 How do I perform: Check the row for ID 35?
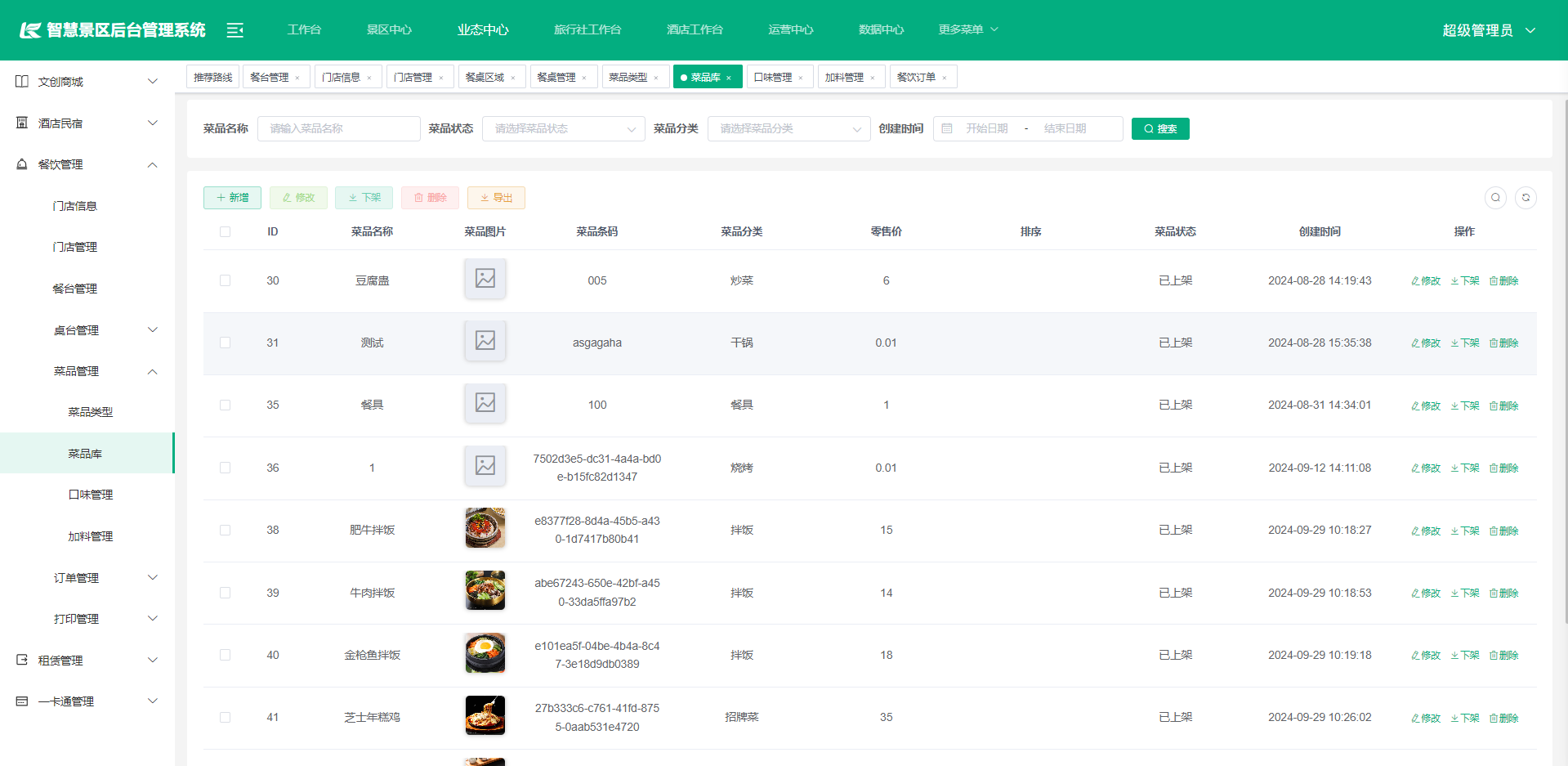[226, 405]
